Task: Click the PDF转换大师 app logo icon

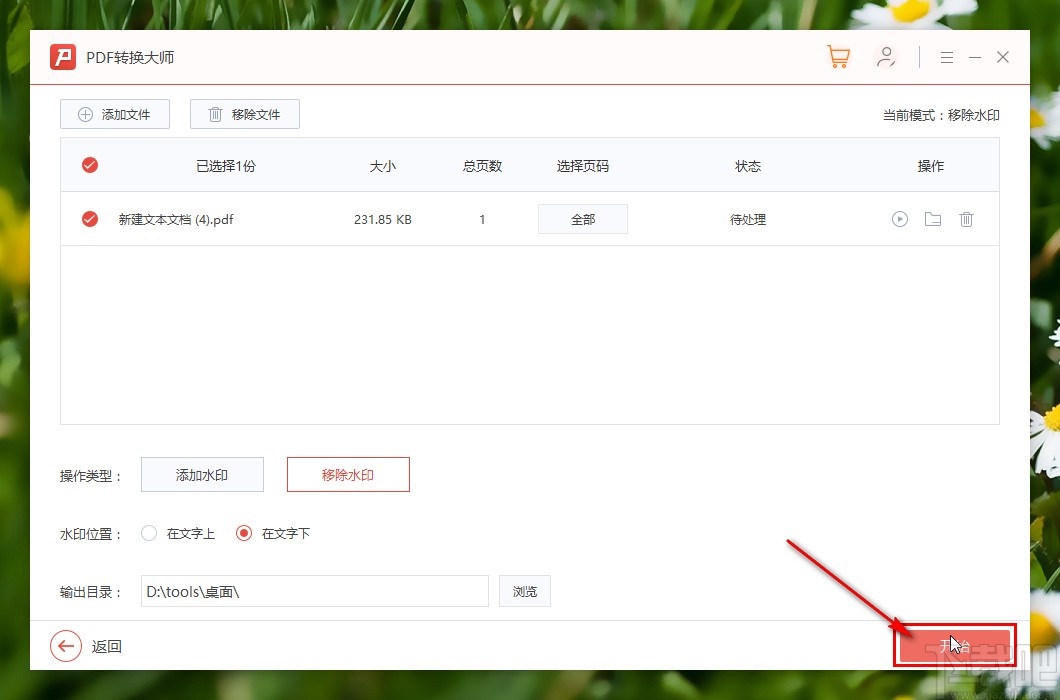Action: (62, 57)
